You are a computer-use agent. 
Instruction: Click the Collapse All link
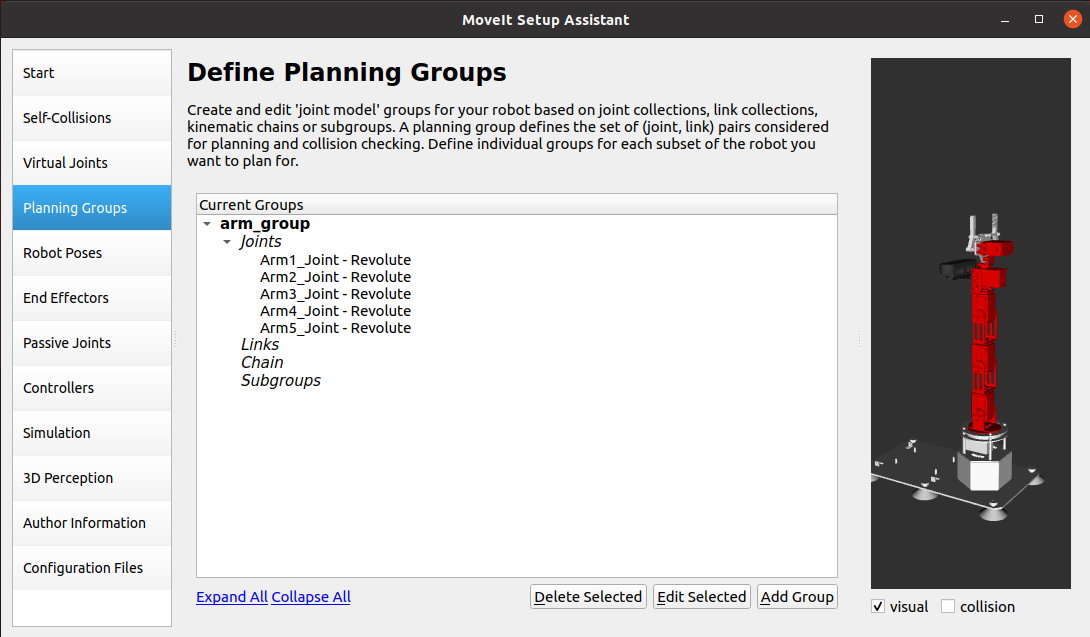coord(311,597)
